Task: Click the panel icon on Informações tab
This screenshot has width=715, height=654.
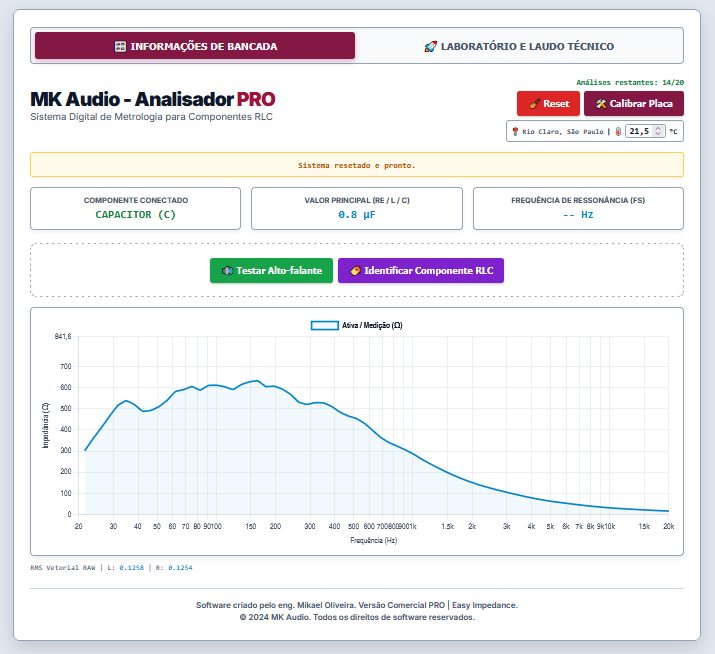Action: point(120,47)
